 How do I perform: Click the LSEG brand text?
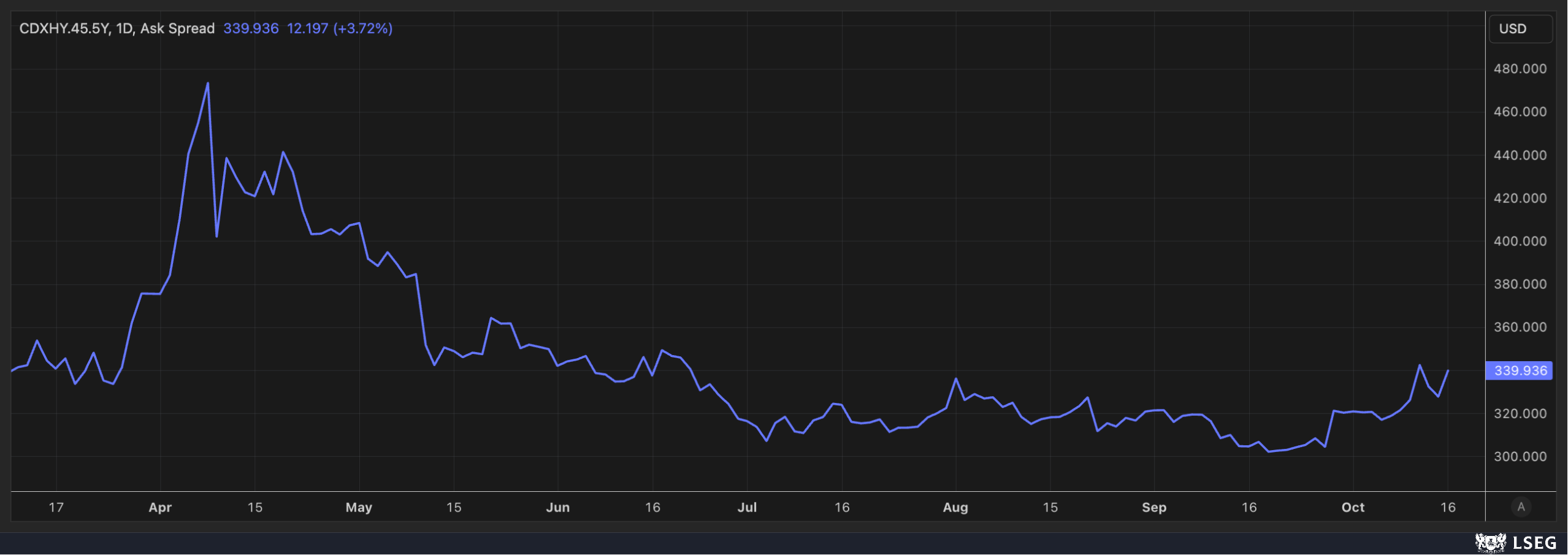click(x=1534, y=543)
